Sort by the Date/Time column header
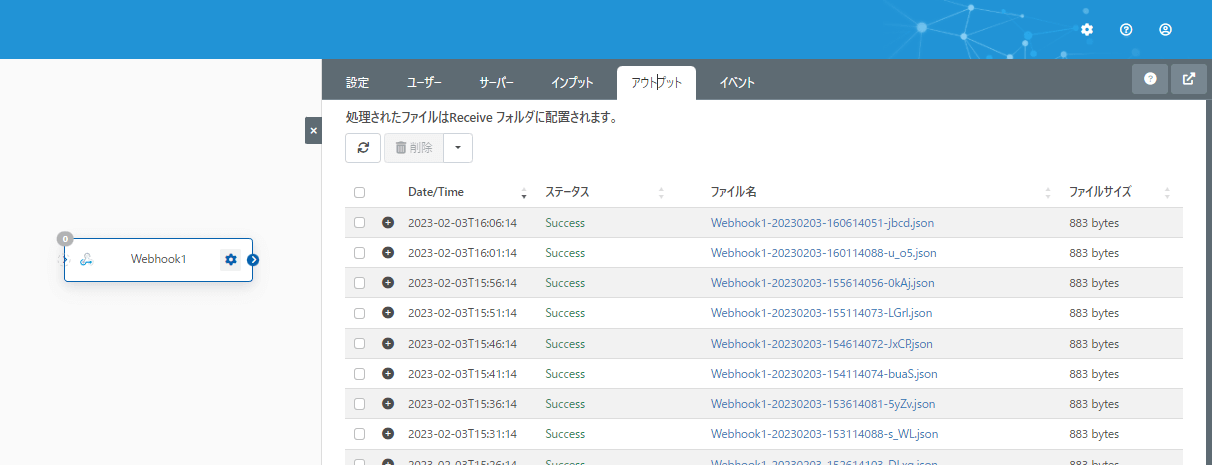Viewport: 1212px width, 465px height. pos(436,192)
